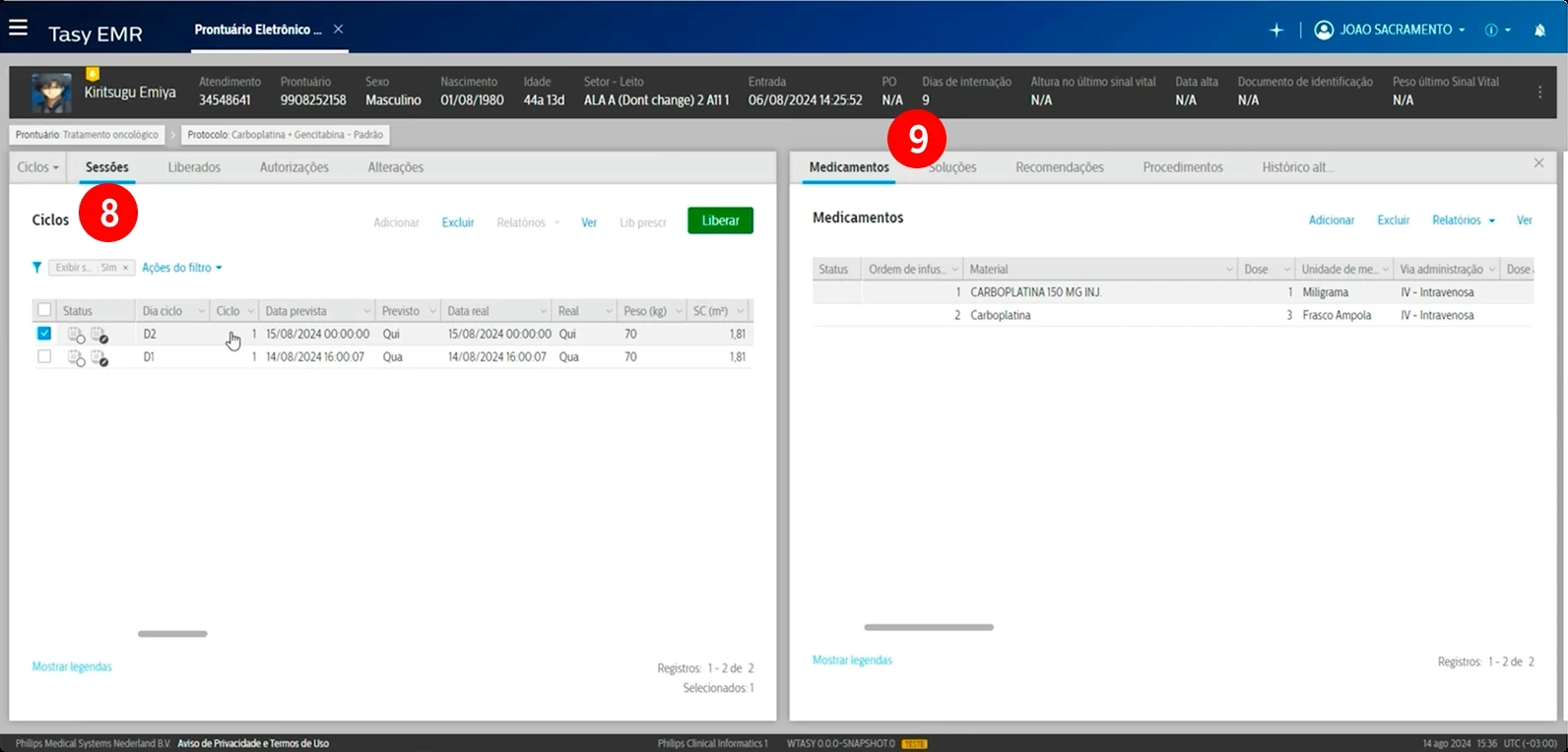This screenshot has width=1568, height=752.
Task: Click the Medicamentos table horizontal scrollbar
Action: [929, 627]
